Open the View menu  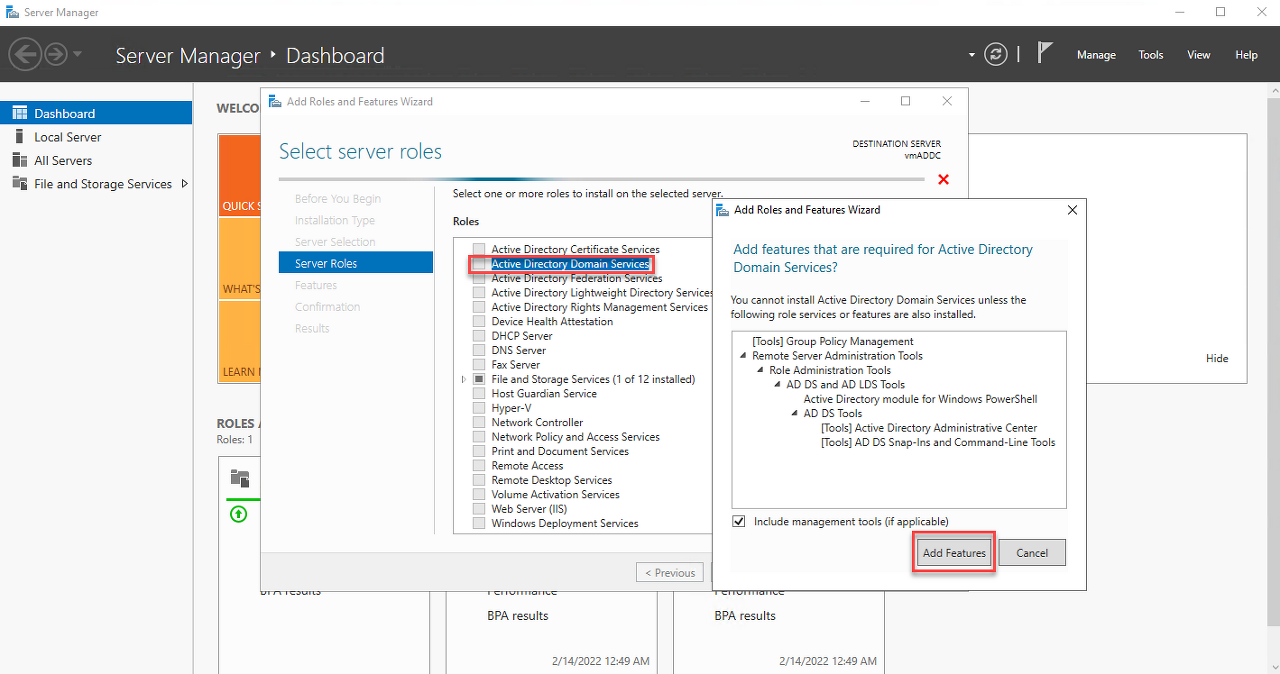click(x=1199, y=55)
